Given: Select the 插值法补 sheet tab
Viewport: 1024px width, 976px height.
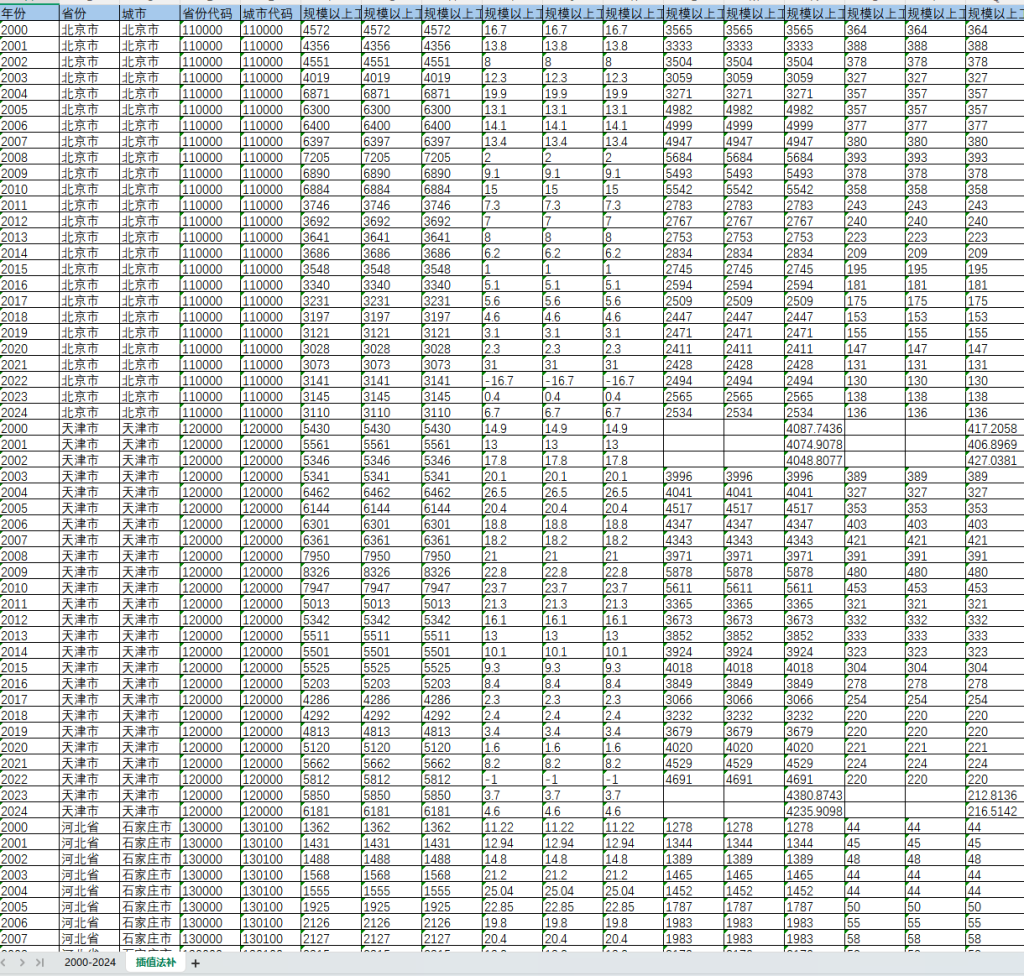Looking at the screenshot, I should 155,962.
